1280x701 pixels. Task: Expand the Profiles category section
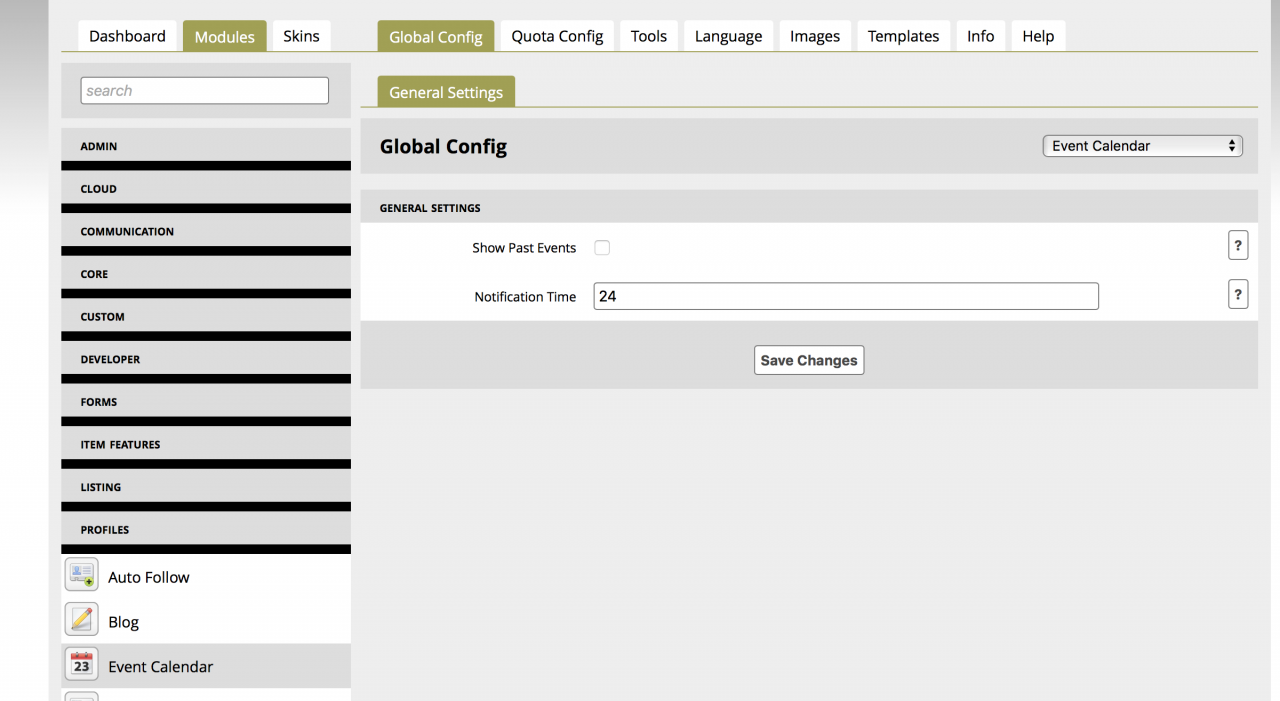(x=205, y=530)
